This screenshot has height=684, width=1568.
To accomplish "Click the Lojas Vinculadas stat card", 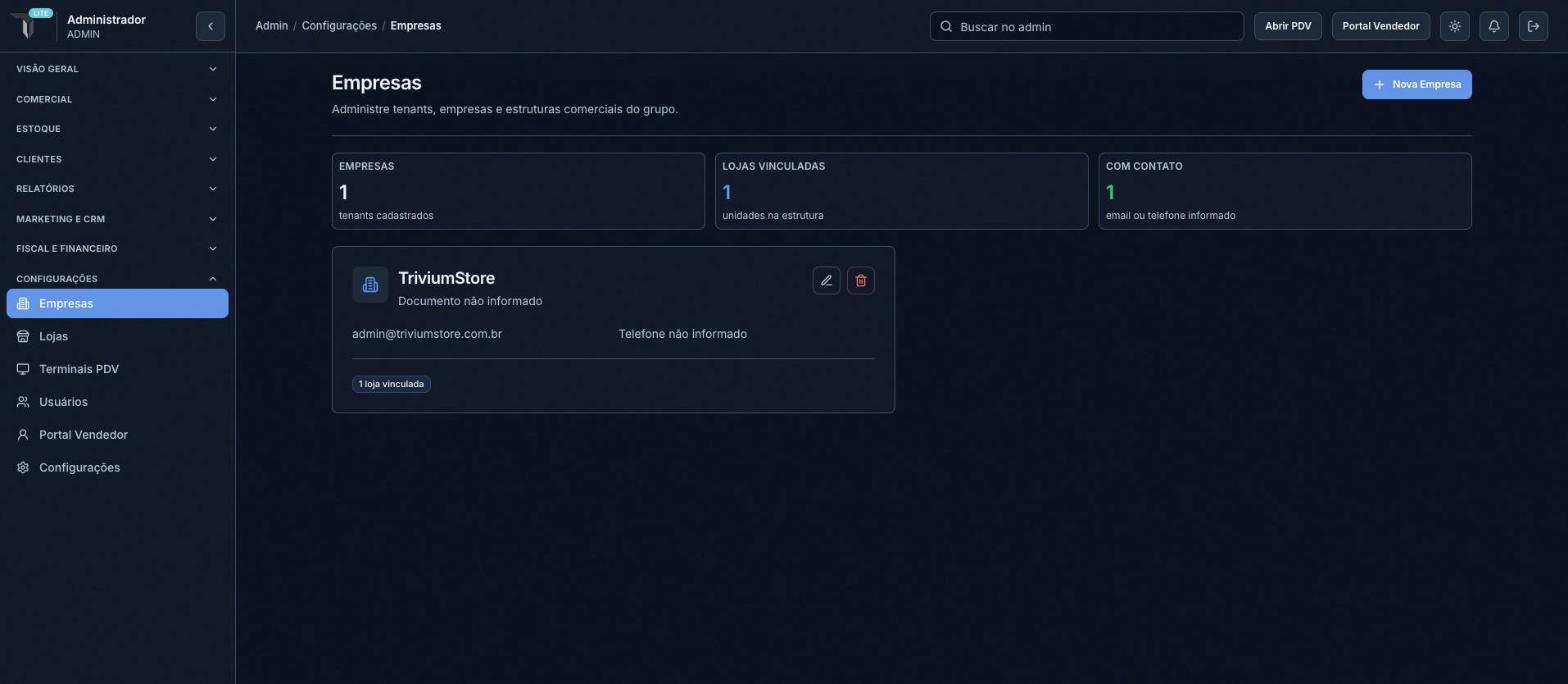I will pos(901,191).
